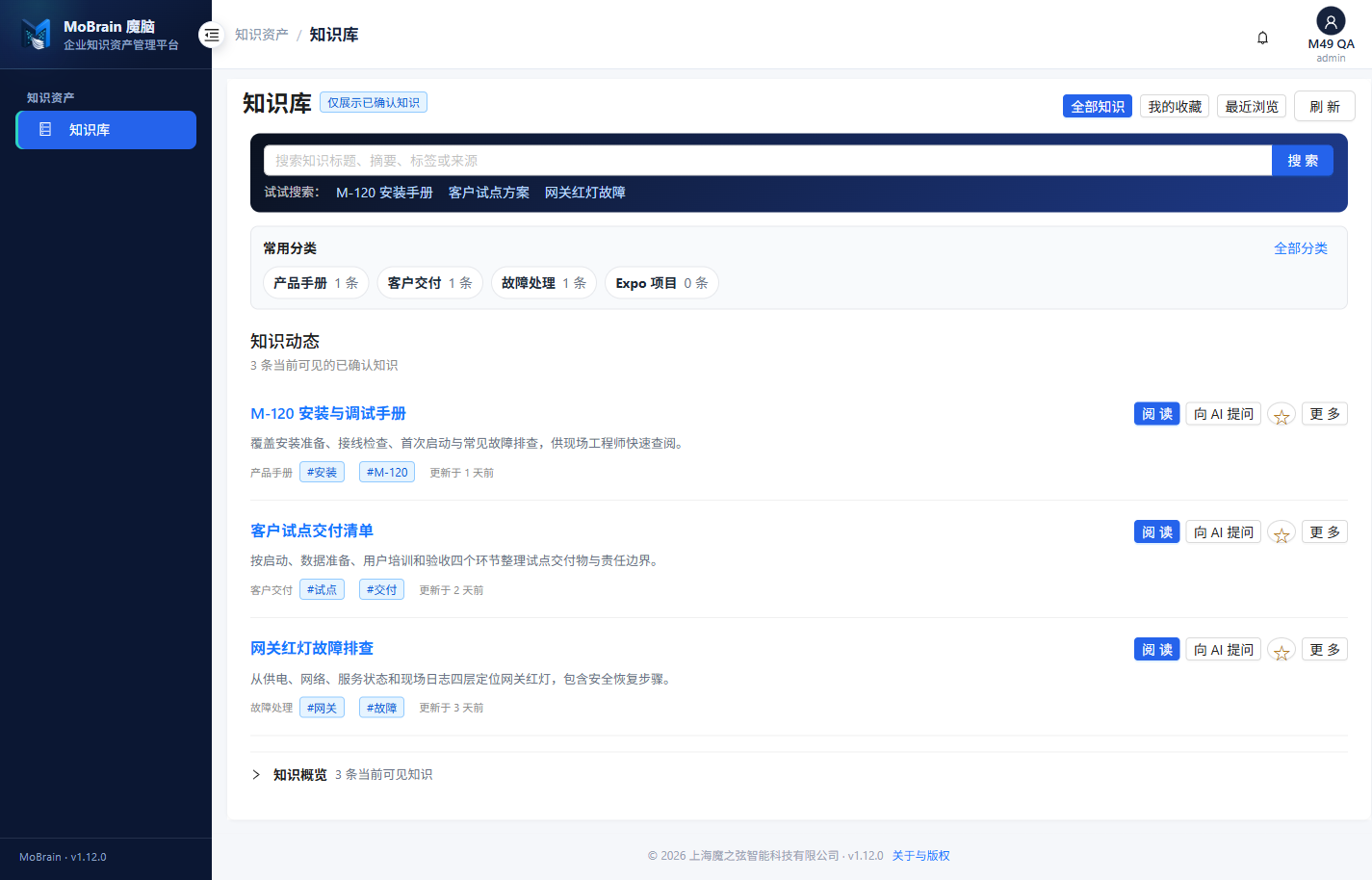Open the 全部分类 link
1372x880 pixels.
1301,248
